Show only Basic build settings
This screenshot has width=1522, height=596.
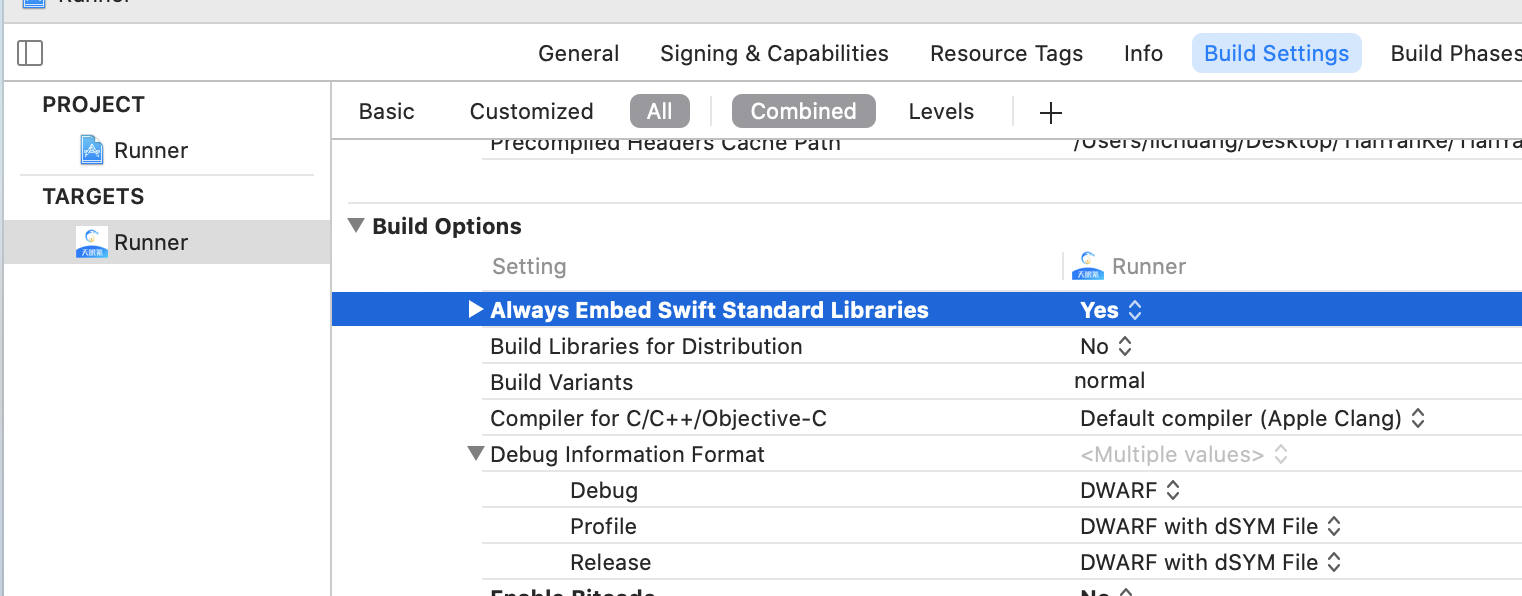point(386,111)
